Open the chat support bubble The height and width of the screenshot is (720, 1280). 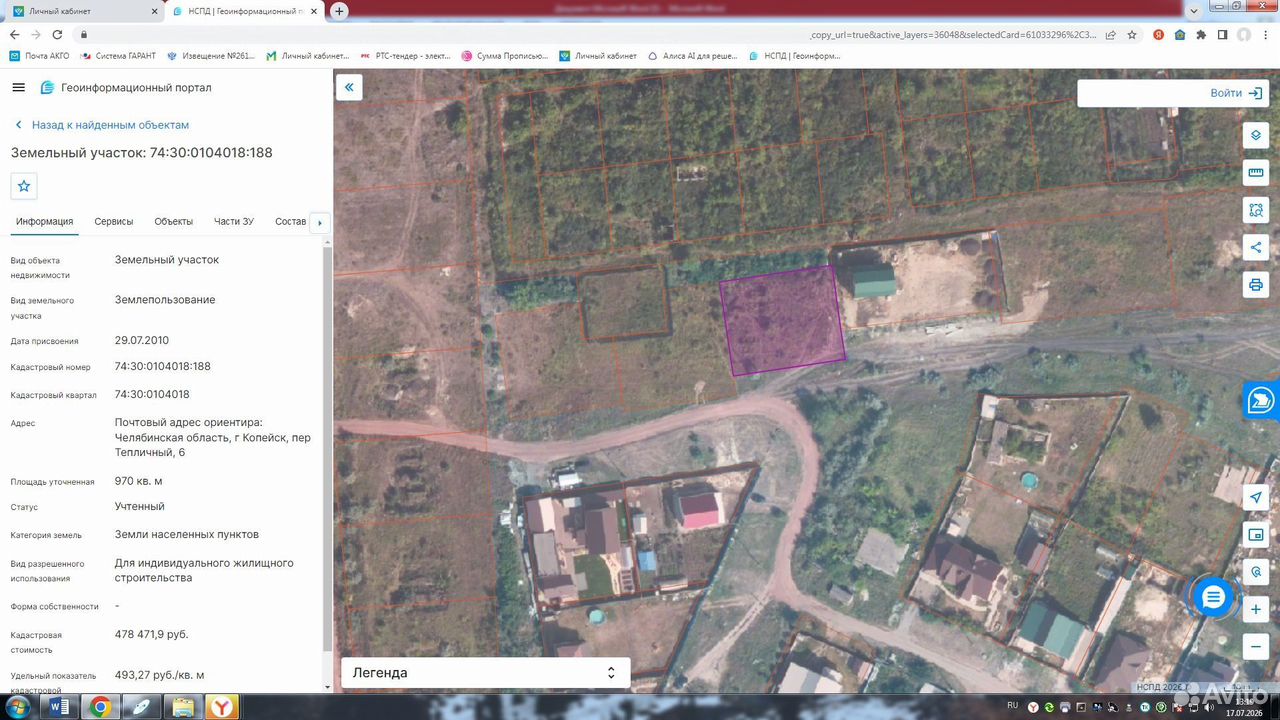[1213, 598]
